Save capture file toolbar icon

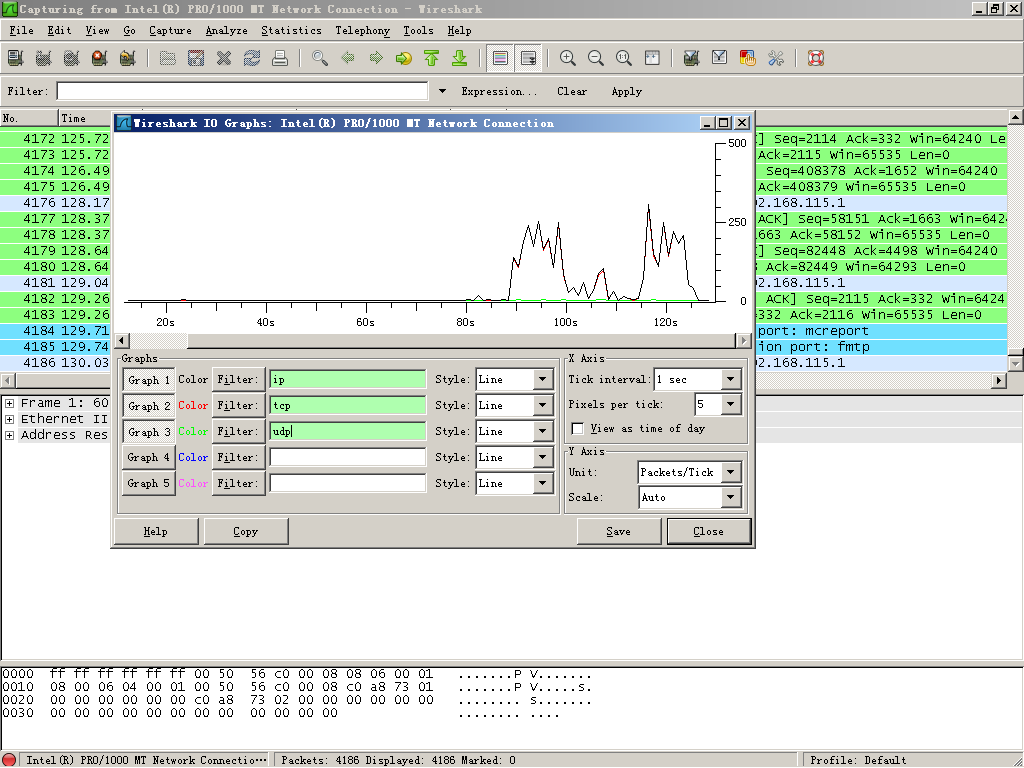[196, 58]
